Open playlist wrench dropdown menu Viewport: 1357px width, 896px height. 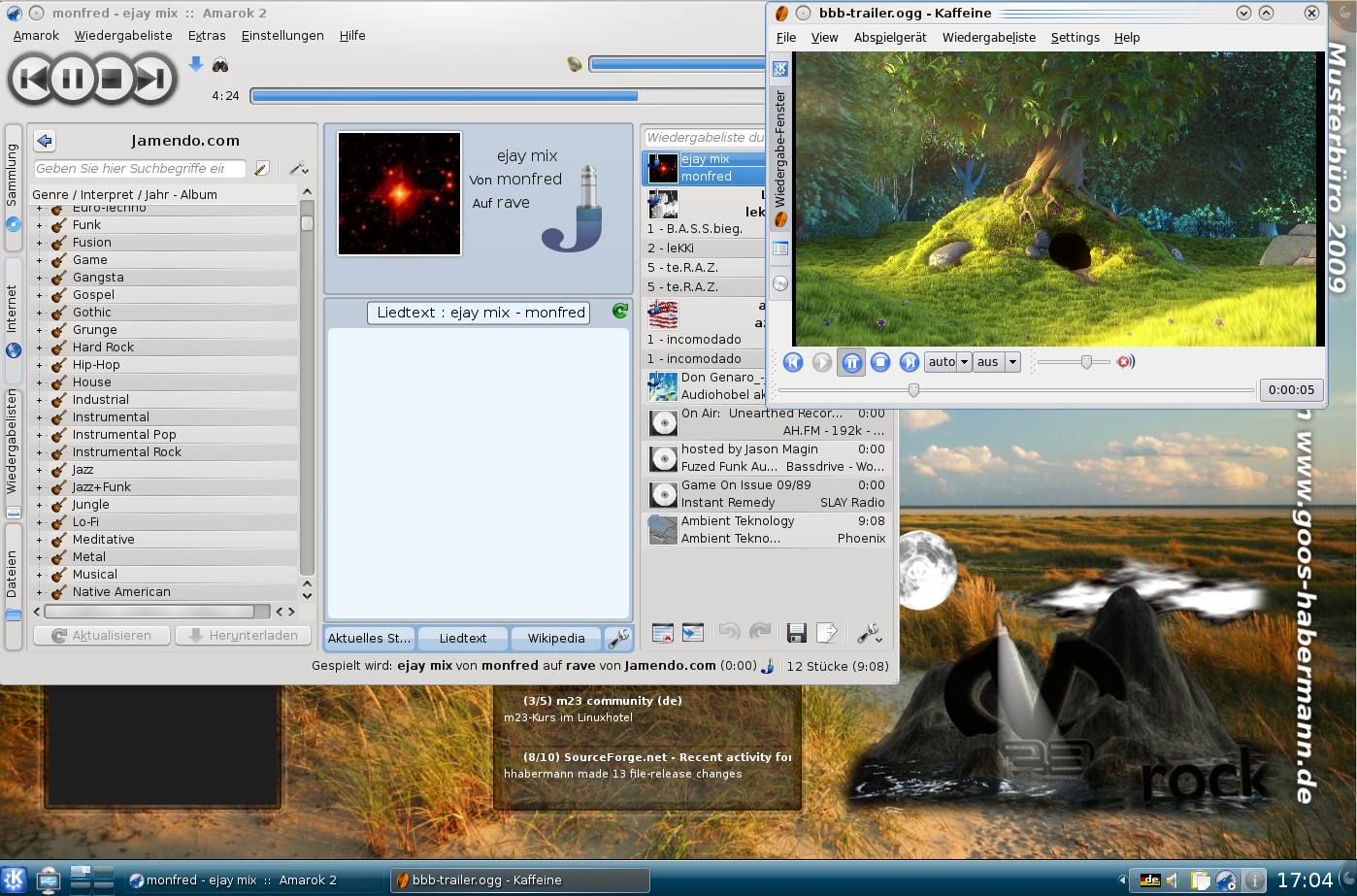pyautogui.click(x=869, y=633)
